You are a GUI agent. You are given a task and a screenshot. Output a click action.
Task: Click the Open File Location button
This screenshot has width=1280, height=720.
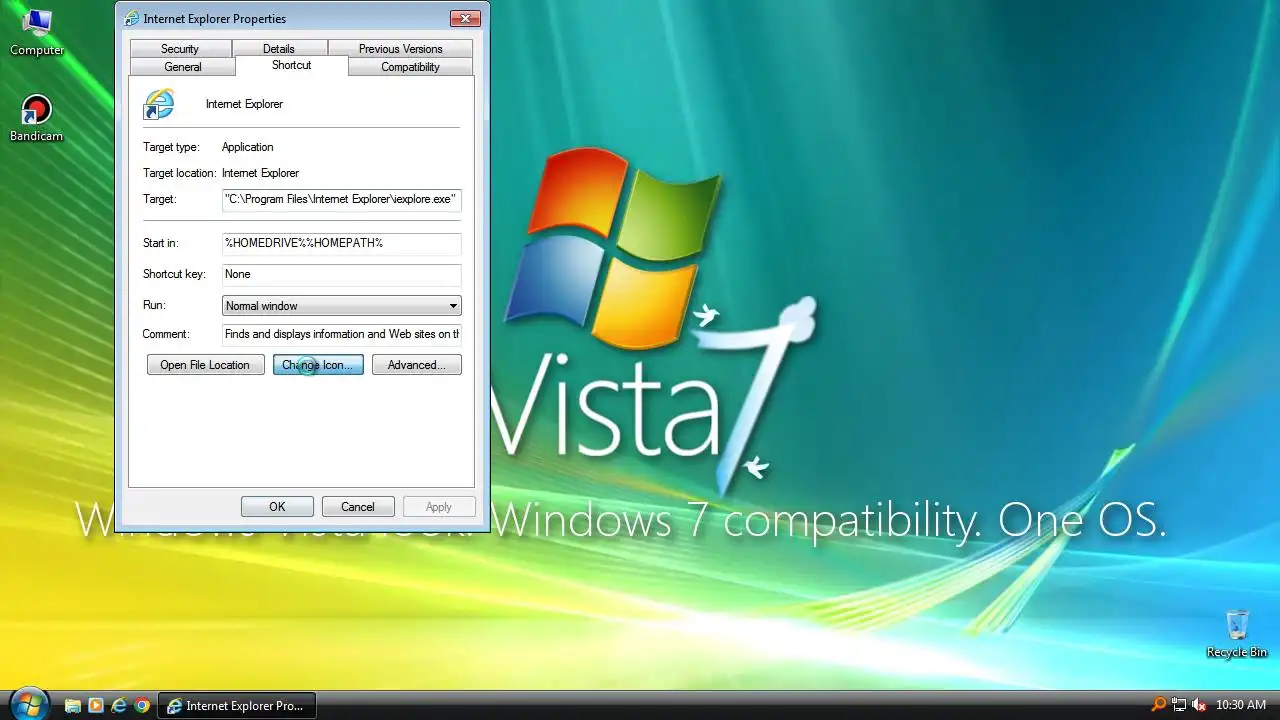(205, 365)
